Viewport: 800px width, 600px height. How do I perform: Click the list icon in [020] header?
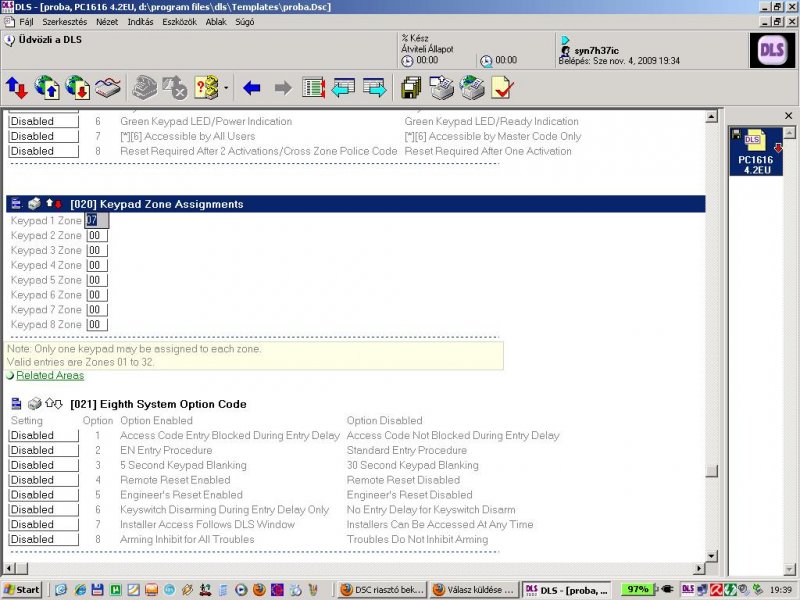click(x=16, y=204)
